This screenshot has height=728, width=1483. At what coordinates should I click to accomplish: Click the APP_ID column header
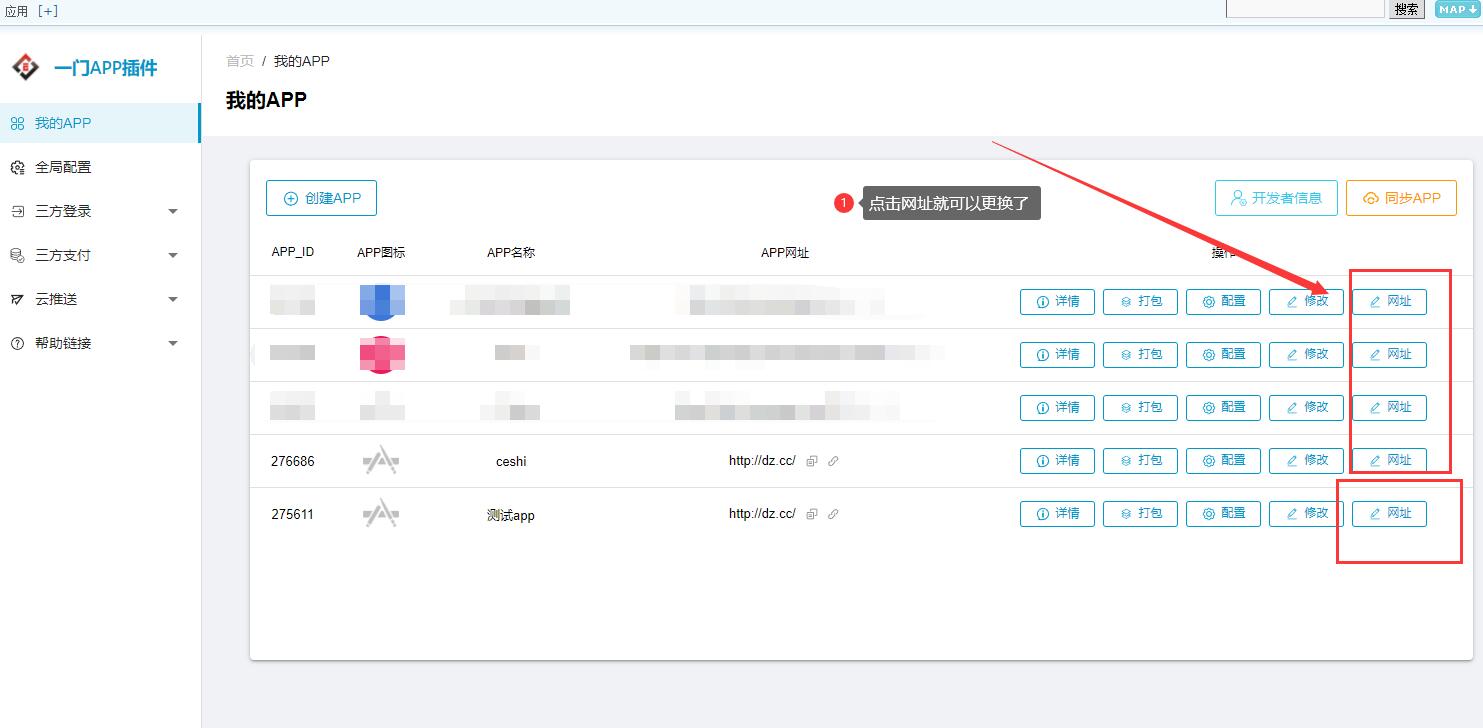click(293, 252)
